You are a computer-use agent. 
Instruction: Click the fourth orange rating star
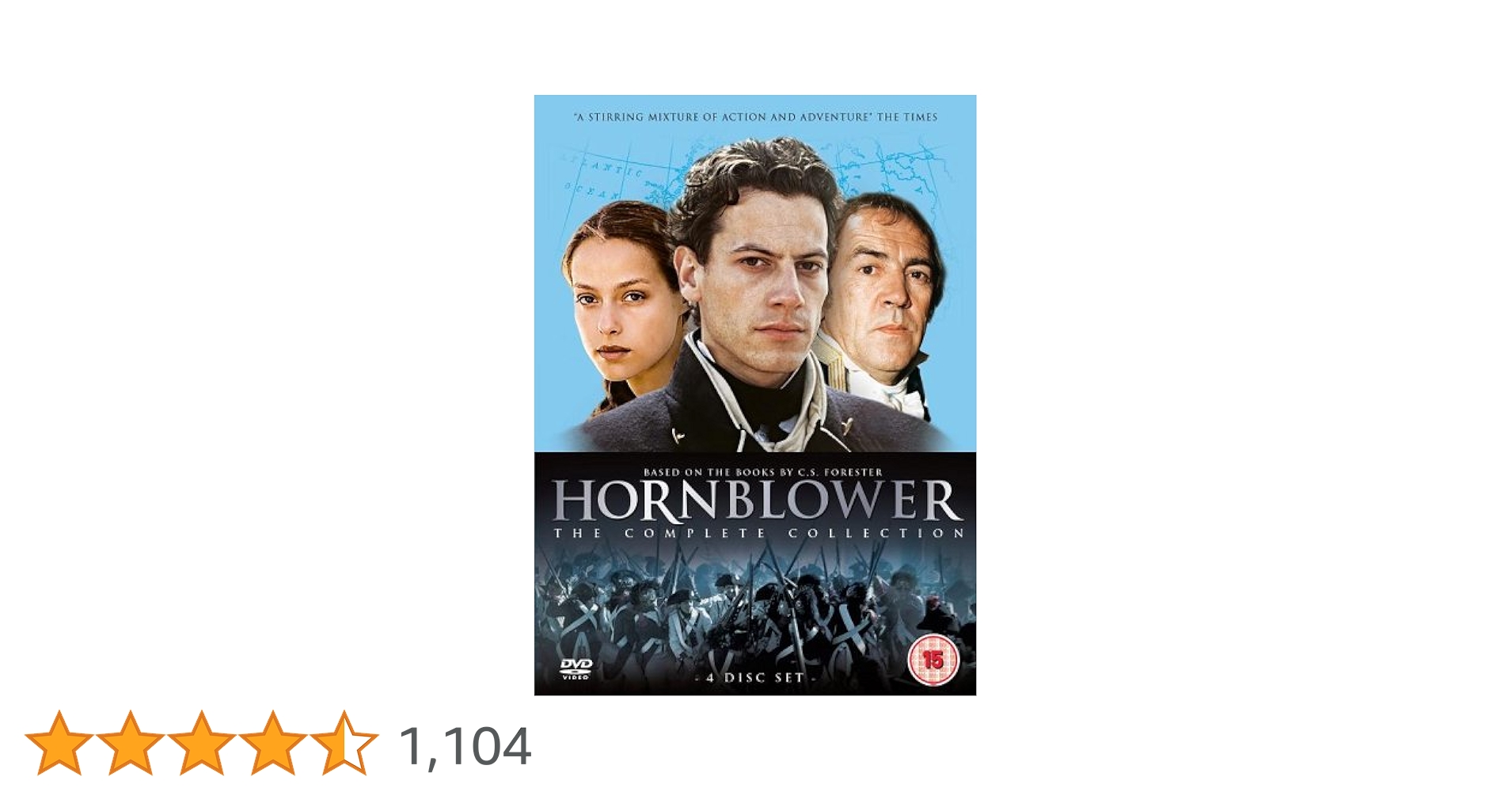(272, 742)
